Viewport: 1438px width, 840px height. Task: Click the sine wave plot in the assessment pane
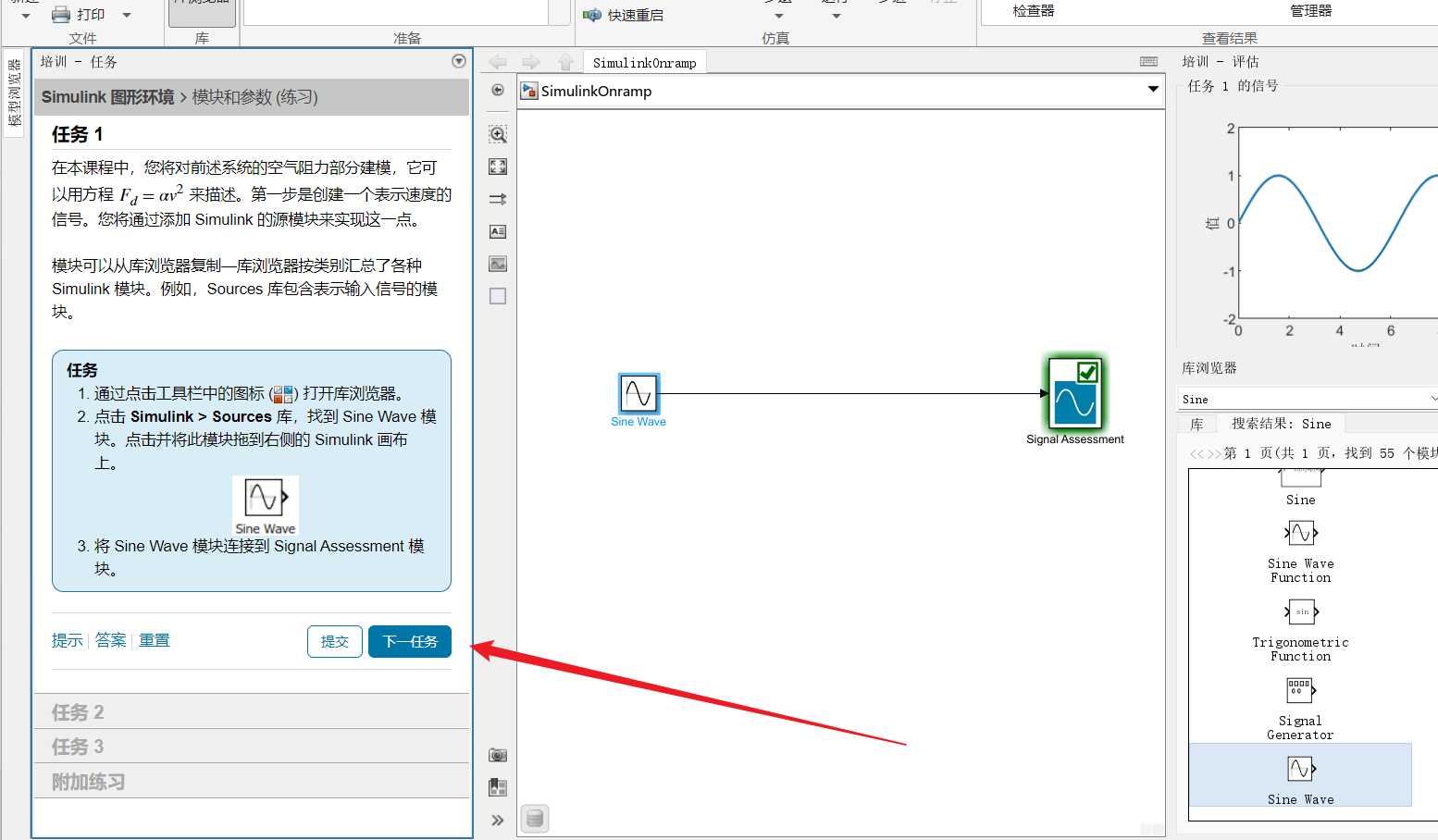[x=1338, y=222]
